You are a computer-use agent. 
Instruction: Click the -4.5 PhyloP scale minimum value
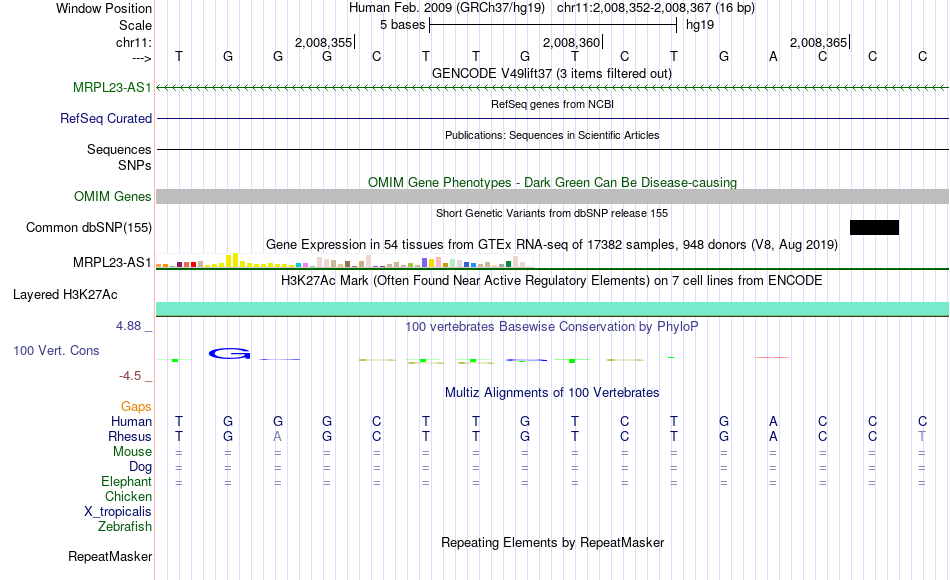point(130,376)
